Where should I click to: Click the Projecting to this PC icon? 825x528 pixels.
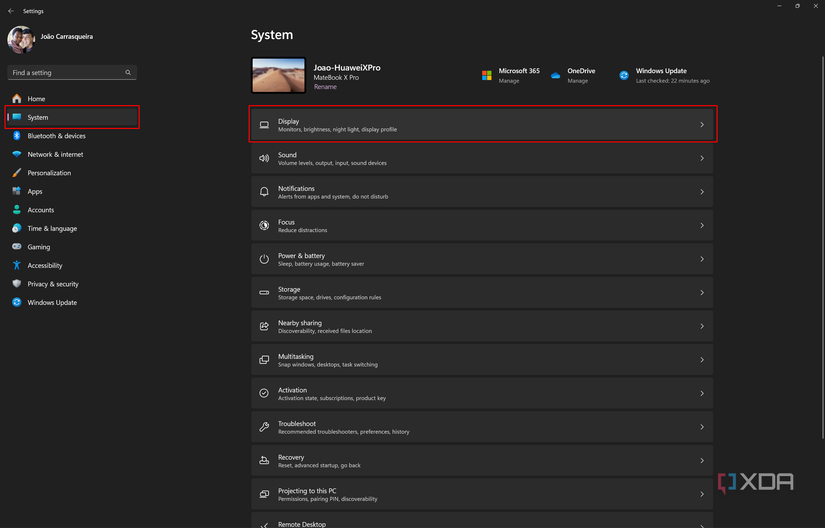(264, 494)
